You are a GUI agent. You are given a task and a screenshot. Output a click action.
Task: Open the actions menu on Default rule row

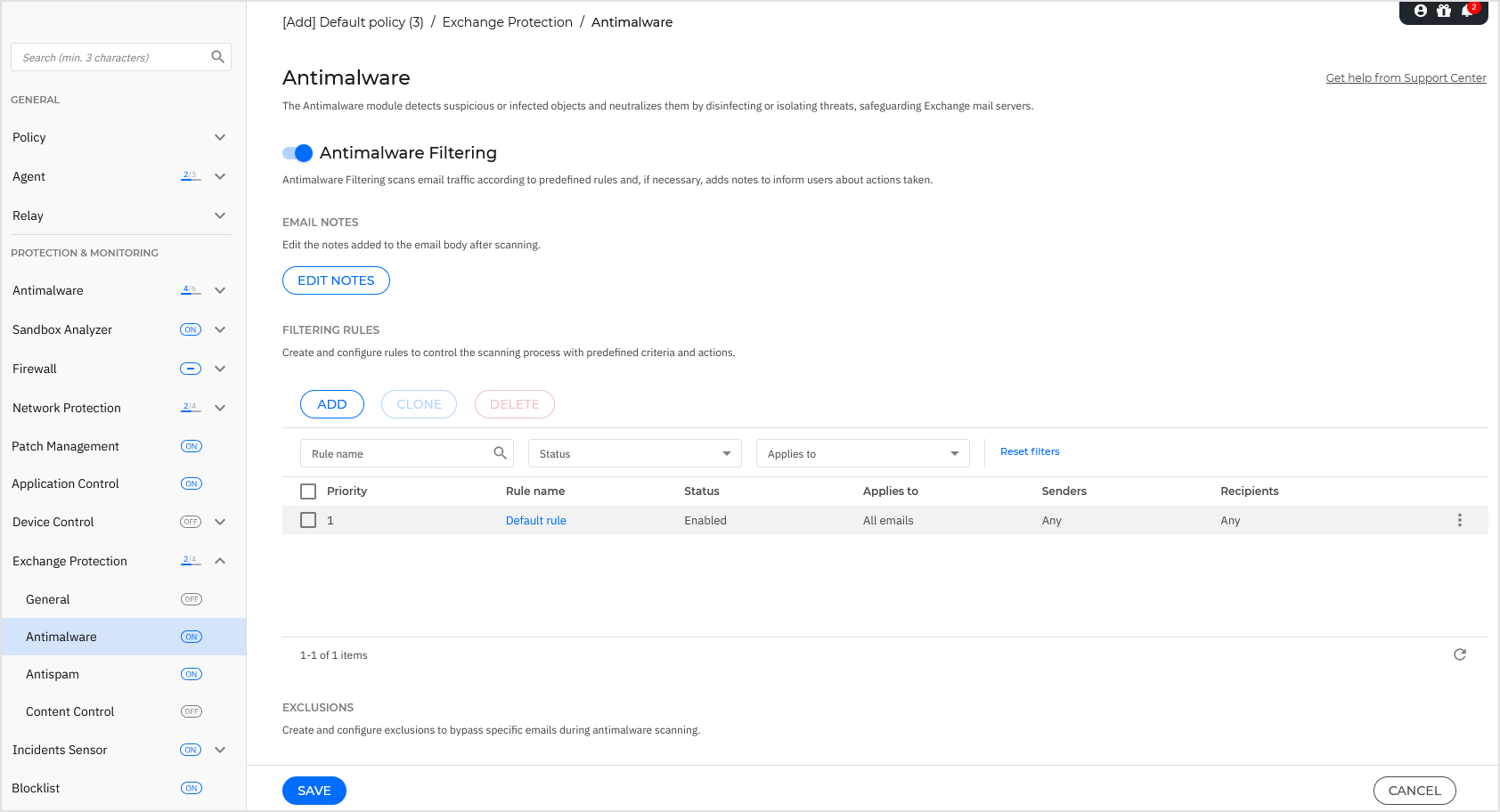click(1459, 520)
